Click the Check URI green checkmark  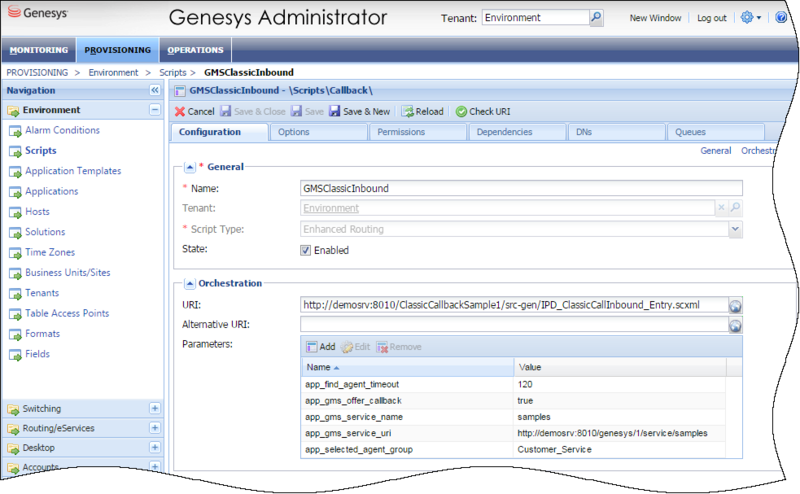[461, 111]
